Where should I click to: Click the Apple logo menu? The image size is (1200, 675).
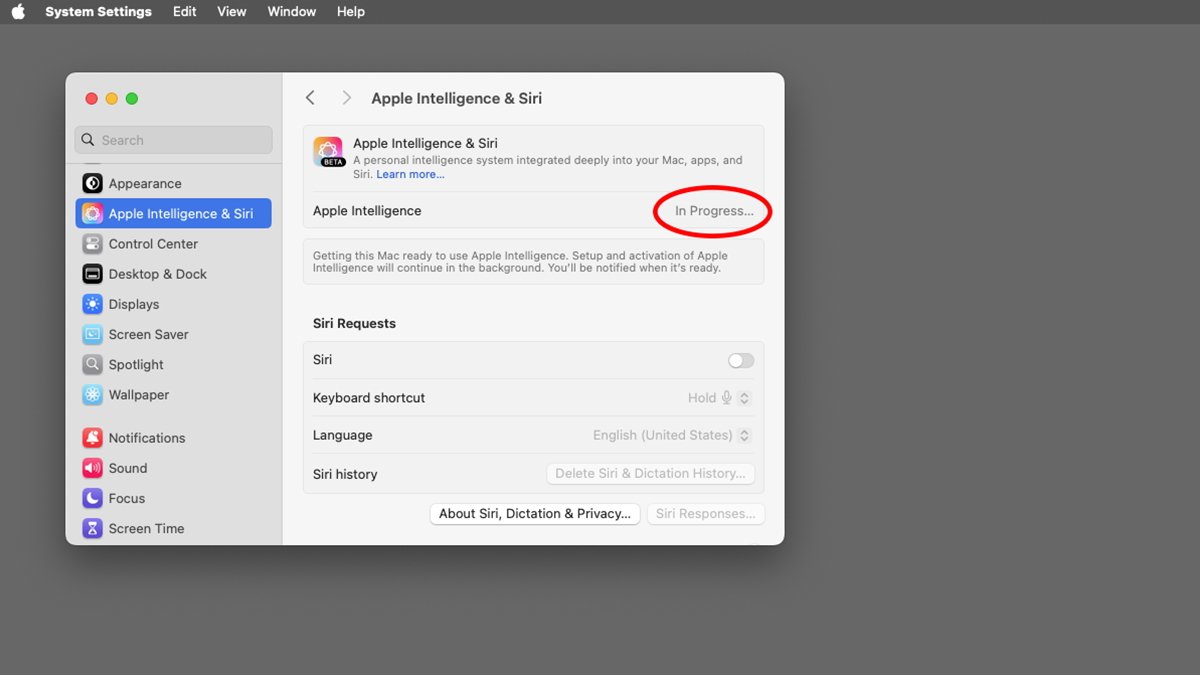pos(18,12)
